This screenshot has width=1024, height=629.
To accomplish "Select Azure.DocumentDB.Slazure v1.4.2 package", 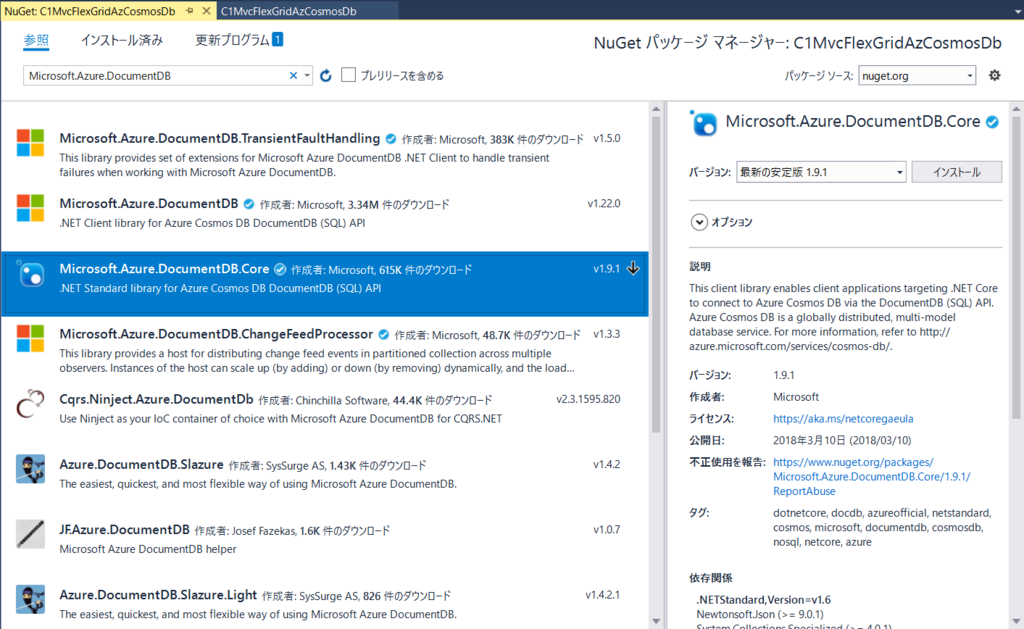I will pyautogui.click(x=141, y=464).
